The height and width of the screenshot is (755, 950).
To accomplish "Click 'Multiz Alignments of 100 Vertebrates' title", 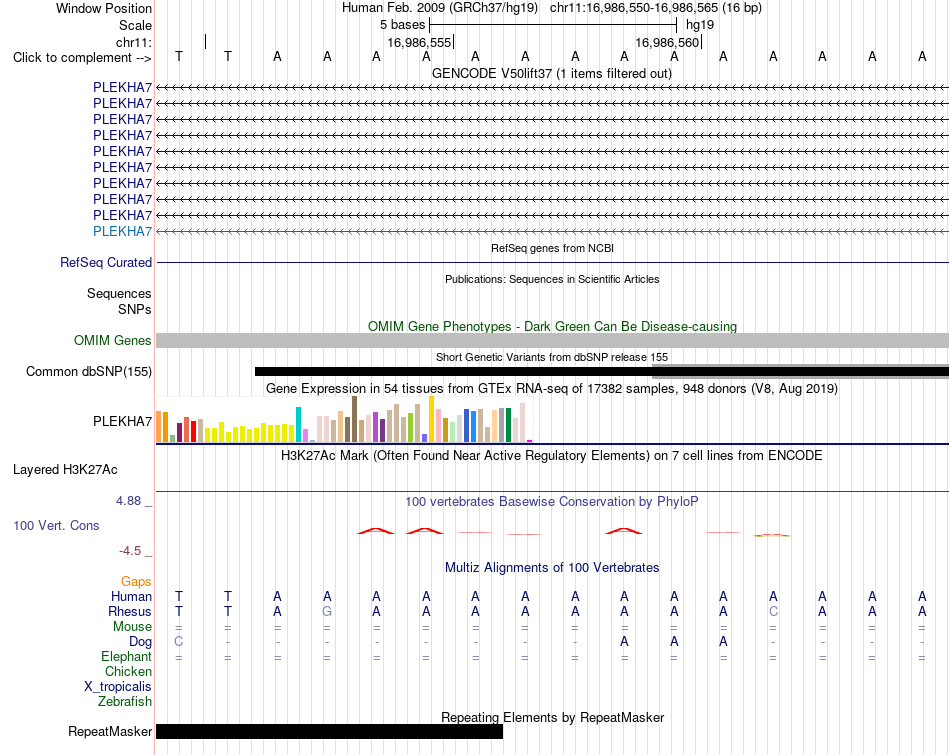I will point(552,567).
